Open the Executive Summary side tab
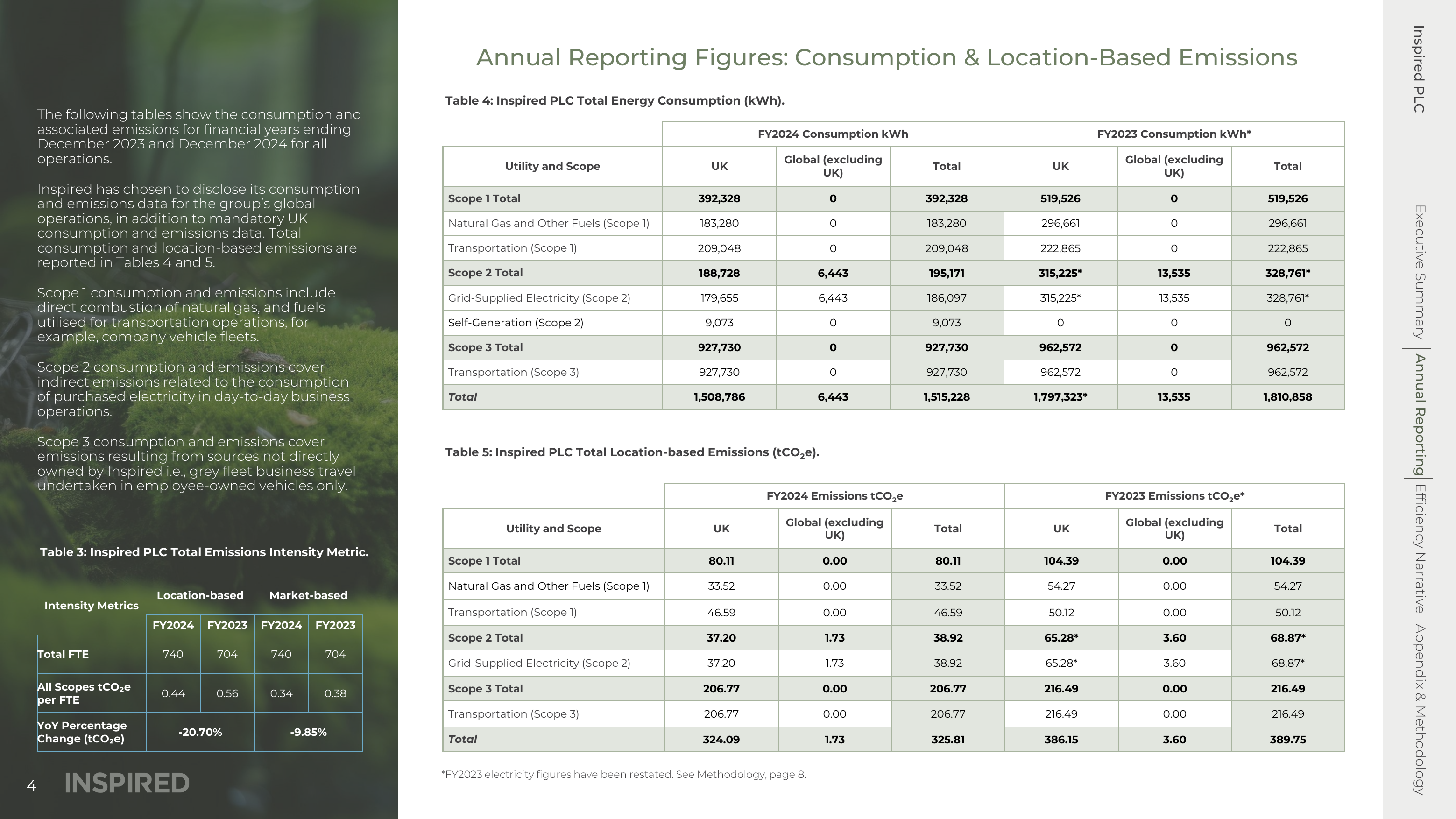 1419,272
